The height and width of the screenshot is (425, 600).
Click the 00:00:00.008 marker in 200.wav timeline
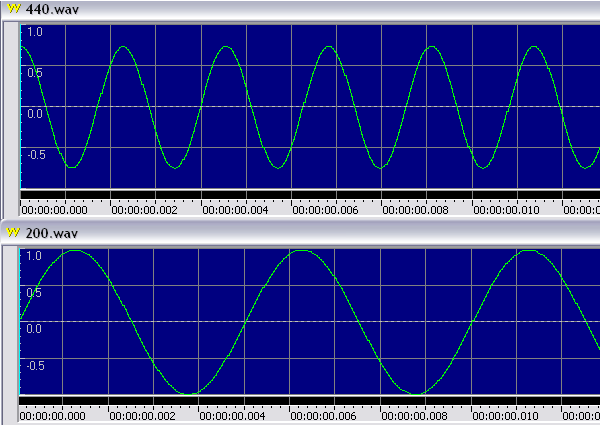point(416,416)
